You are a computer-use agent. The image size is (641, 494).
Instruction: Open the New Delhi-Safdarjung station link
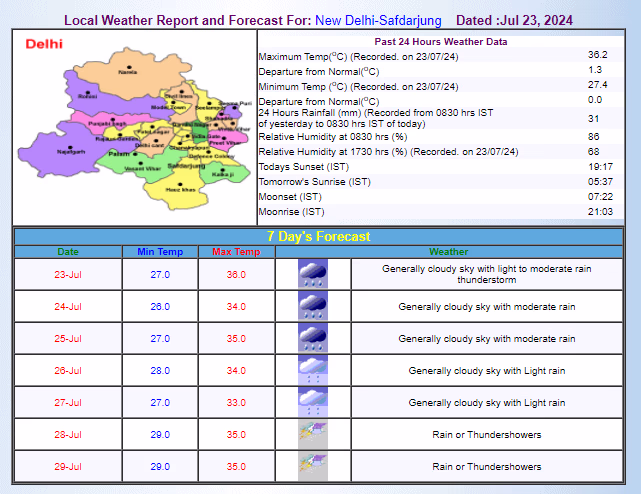click(378, 20)
